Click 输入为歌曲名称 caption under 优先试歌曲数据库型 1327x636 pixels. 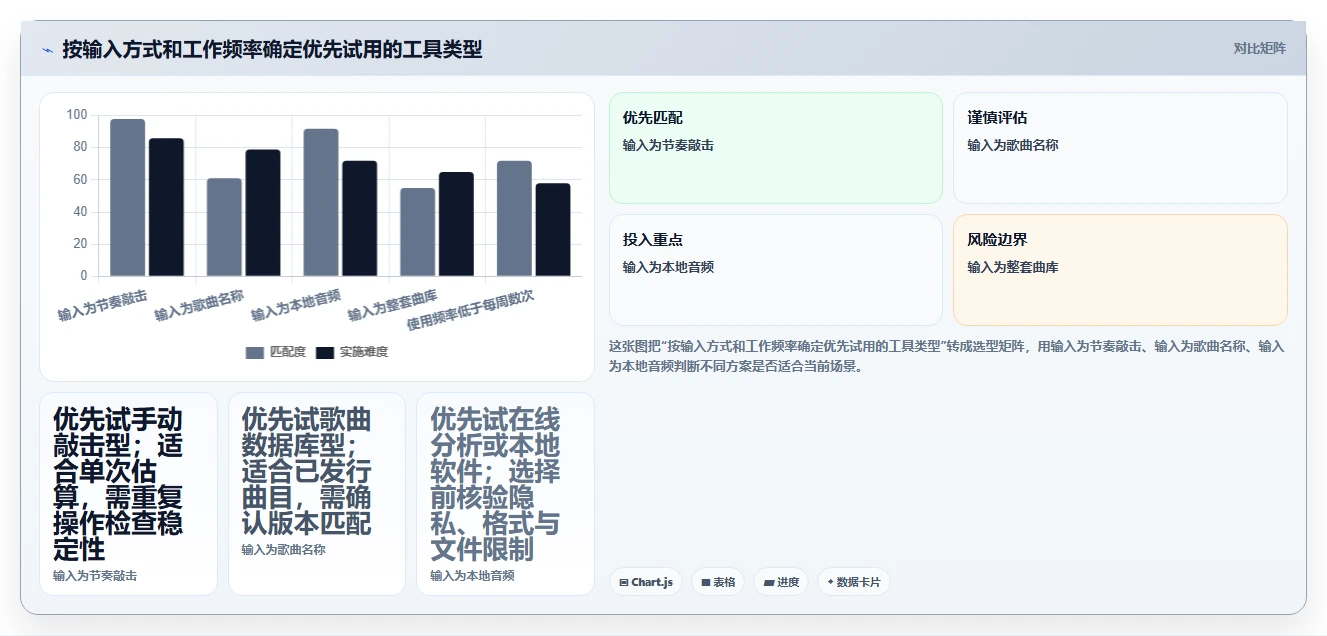[283, 549]
